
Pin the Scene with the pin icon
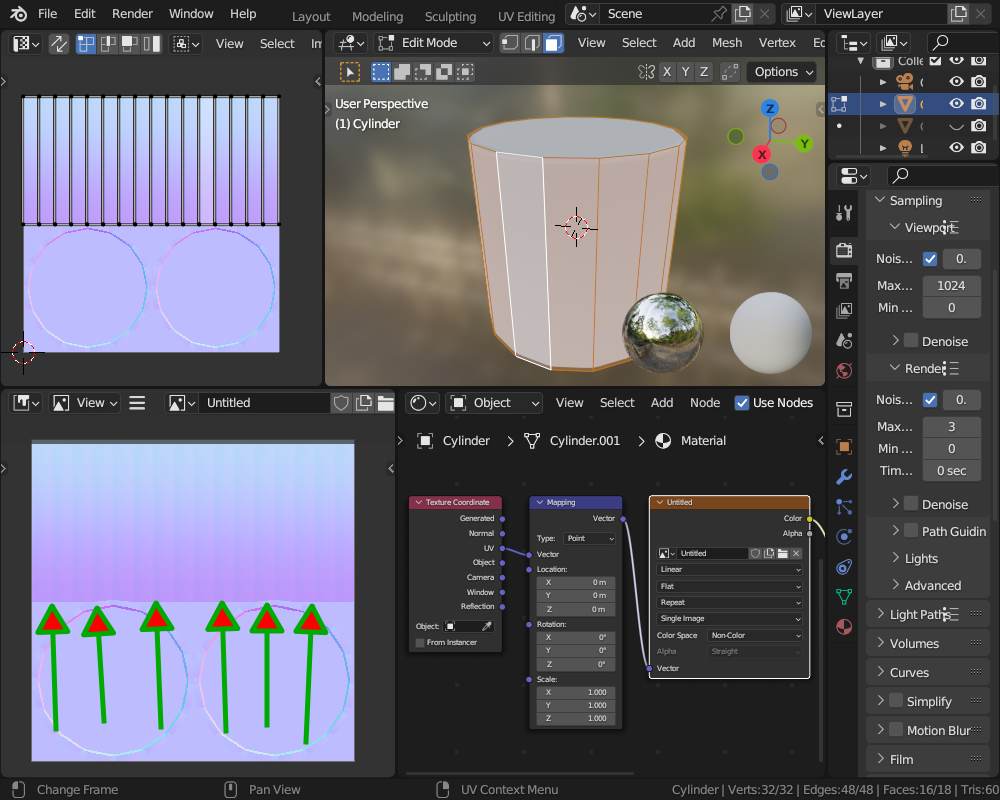tap(719, 13)
